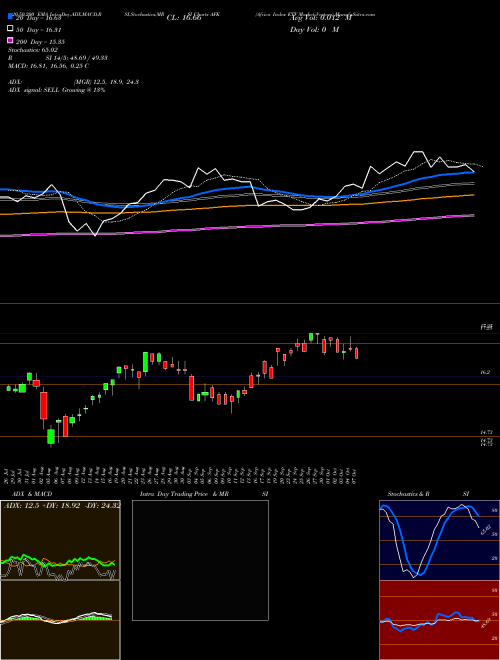Click the lowest green candlestick near 14.73
500x660 pixels.
click(x=51, y=436)
